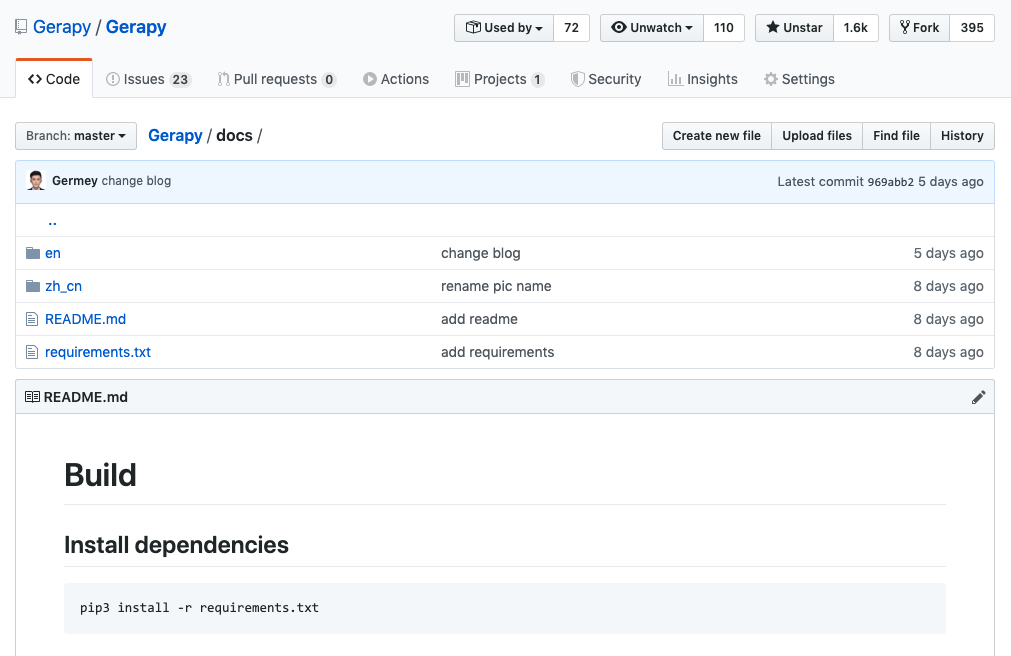The height and width of the screenshot is (656, 1011).
Task: Click the file icon for requirements.txt
Action: coord(32,352)
